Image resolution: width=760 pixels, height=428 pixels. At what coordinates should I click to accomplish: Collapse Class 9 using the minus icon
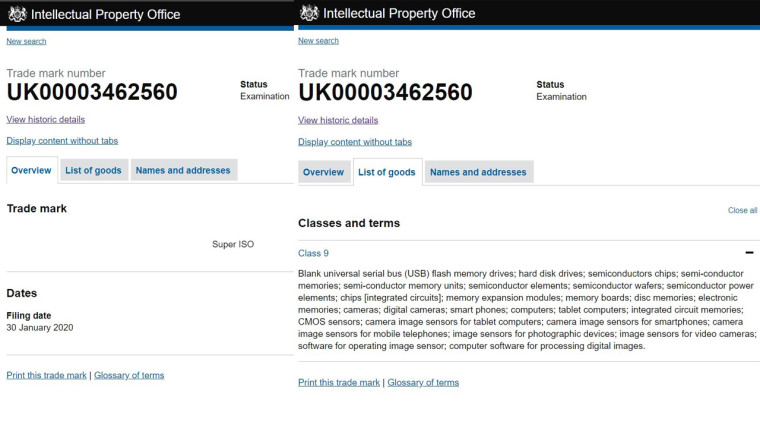pos(749,253)
